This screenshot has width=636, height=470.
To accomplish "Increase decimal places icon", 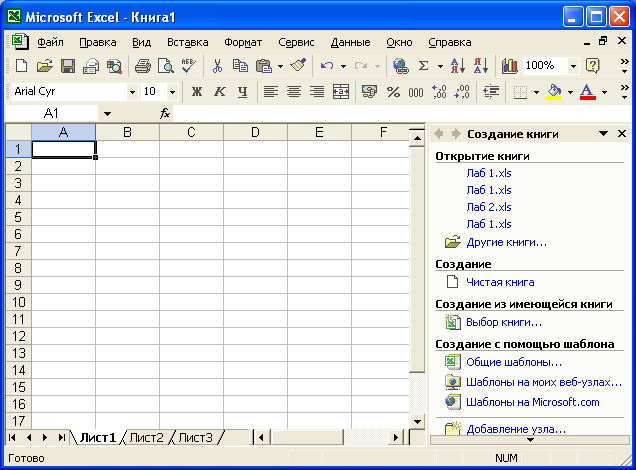I will point(439,92).
